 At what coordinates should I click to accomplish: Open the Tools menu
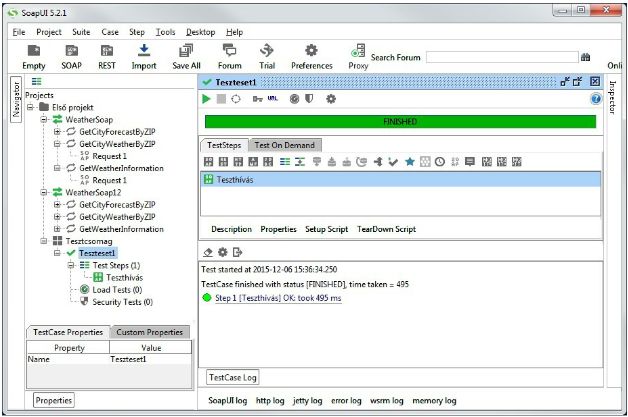[x=165, y=32]
